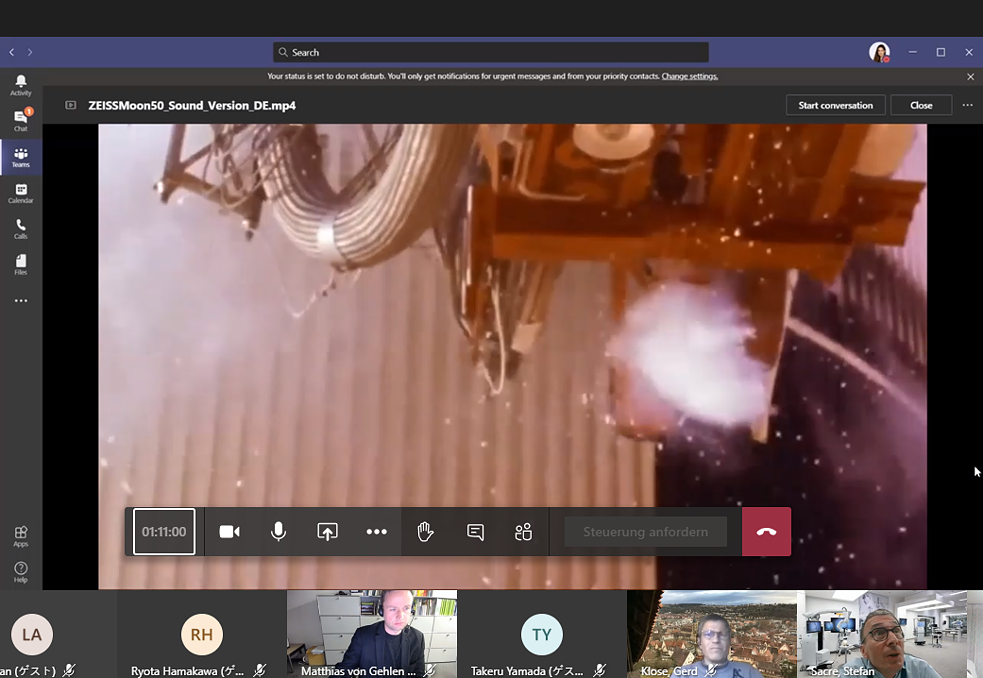
Task: Open the Apps store icon
Action: coord(21,536)
